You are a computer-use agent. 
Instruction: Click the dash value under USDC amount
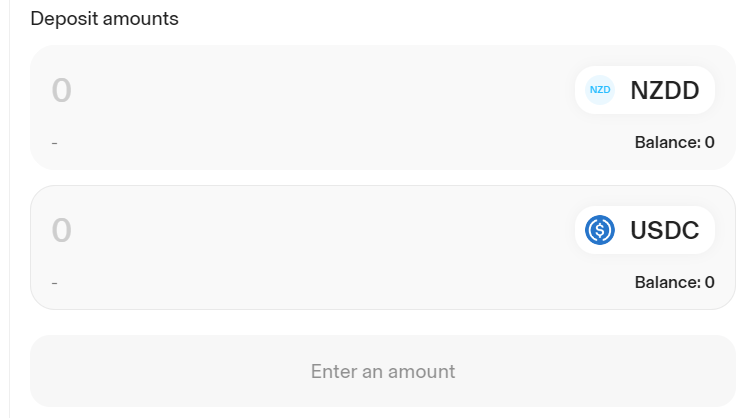54,283
